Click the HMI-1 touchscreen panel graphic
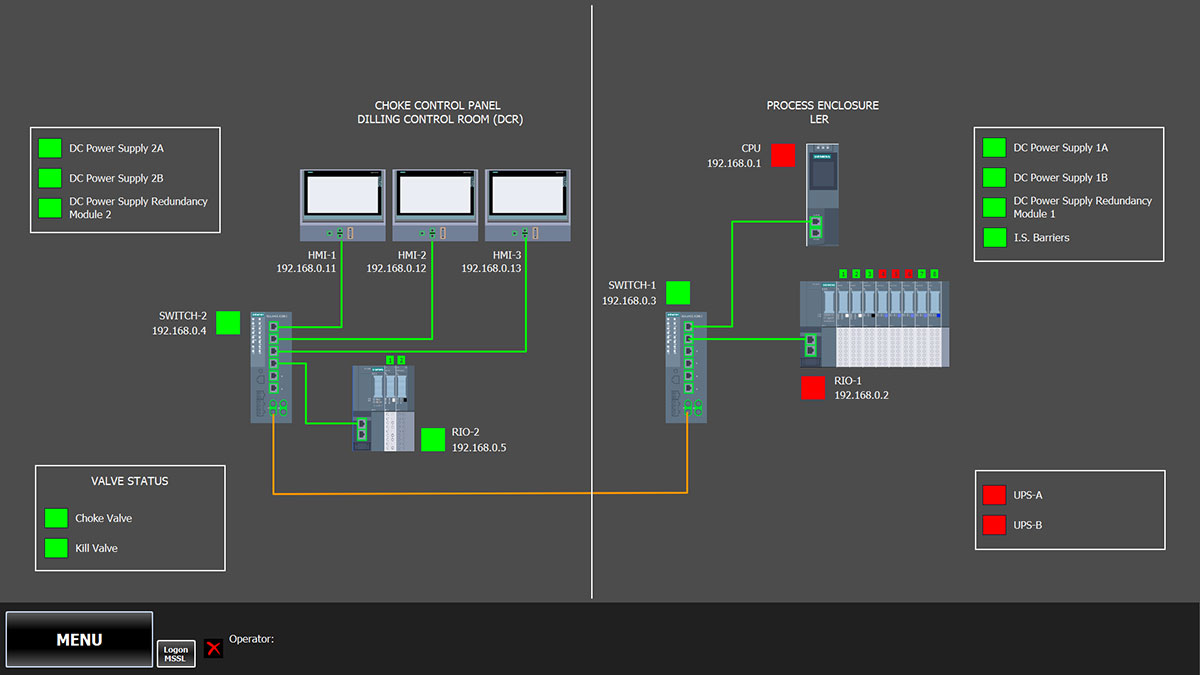 [342, 202]
